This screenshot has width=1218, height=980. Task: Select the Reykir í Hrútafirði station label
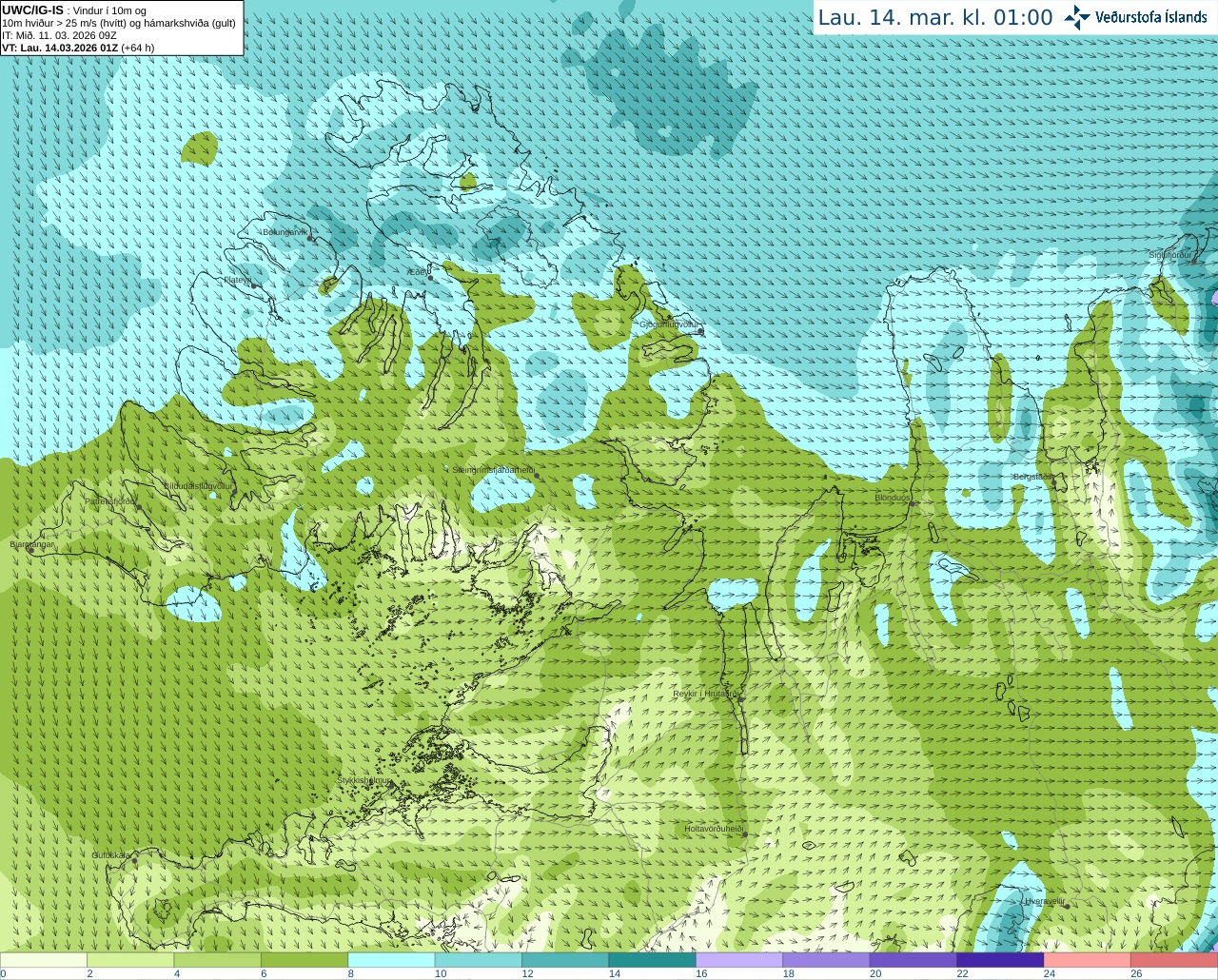(705, 694)
